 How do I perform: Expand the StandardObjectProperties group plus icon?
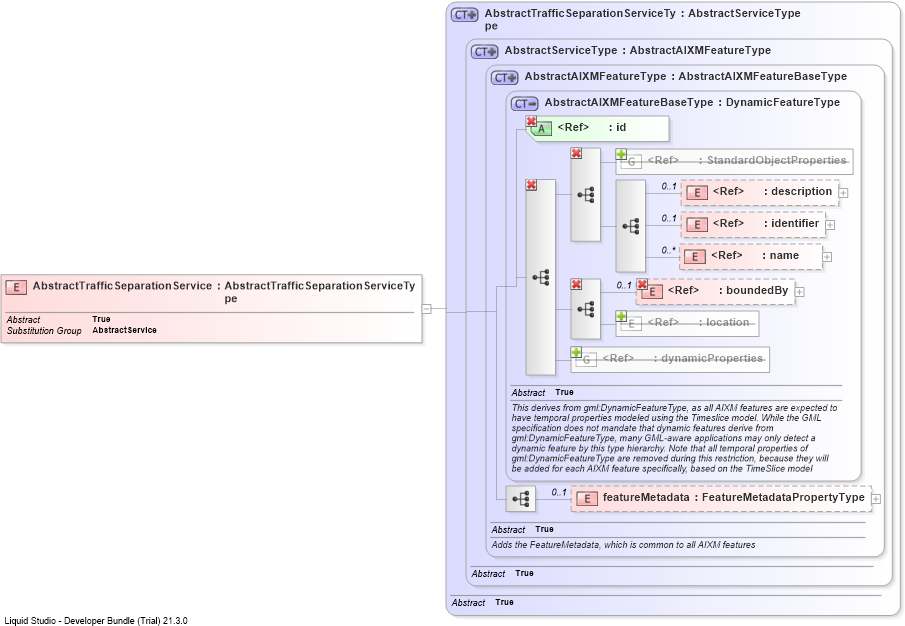tap(621, 154)
